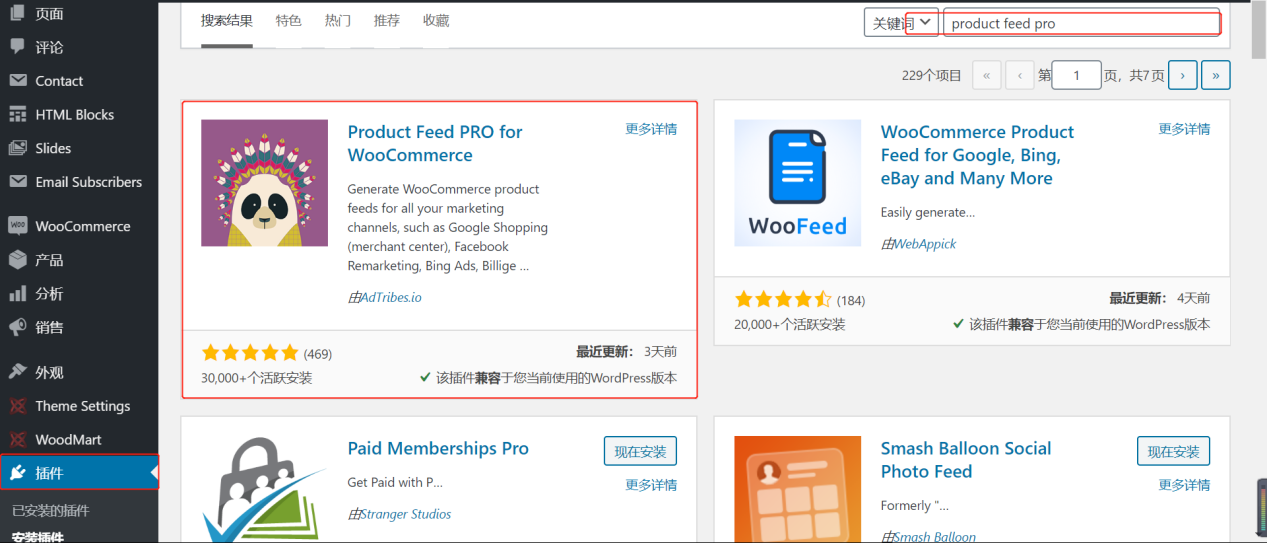
Task: Go to the previous page arrow
Action: (x=1020, y=75)
